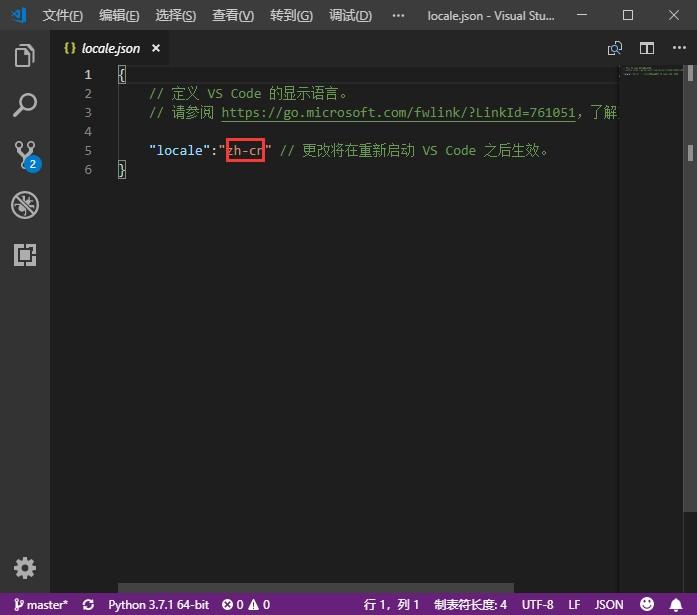Change indentation via 制表符长度: 4
Viewport: 697px width, 615px height.
[470, 605]
